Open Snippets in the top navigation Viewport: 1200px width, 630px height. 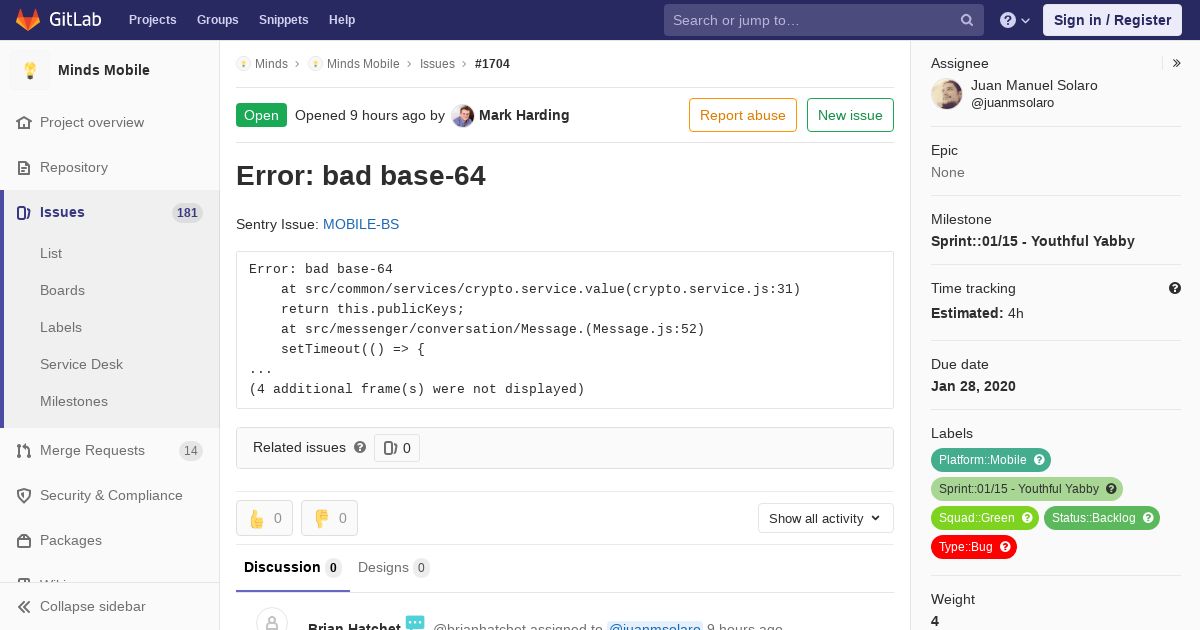(284, 20)
